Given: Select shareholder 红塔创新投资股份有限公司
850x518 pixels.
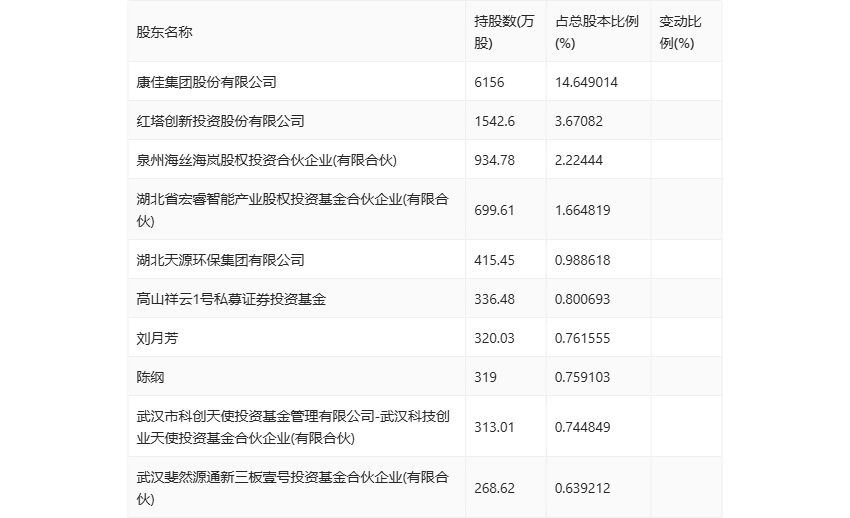Looking at the screenshot, I should click(220, 121).
